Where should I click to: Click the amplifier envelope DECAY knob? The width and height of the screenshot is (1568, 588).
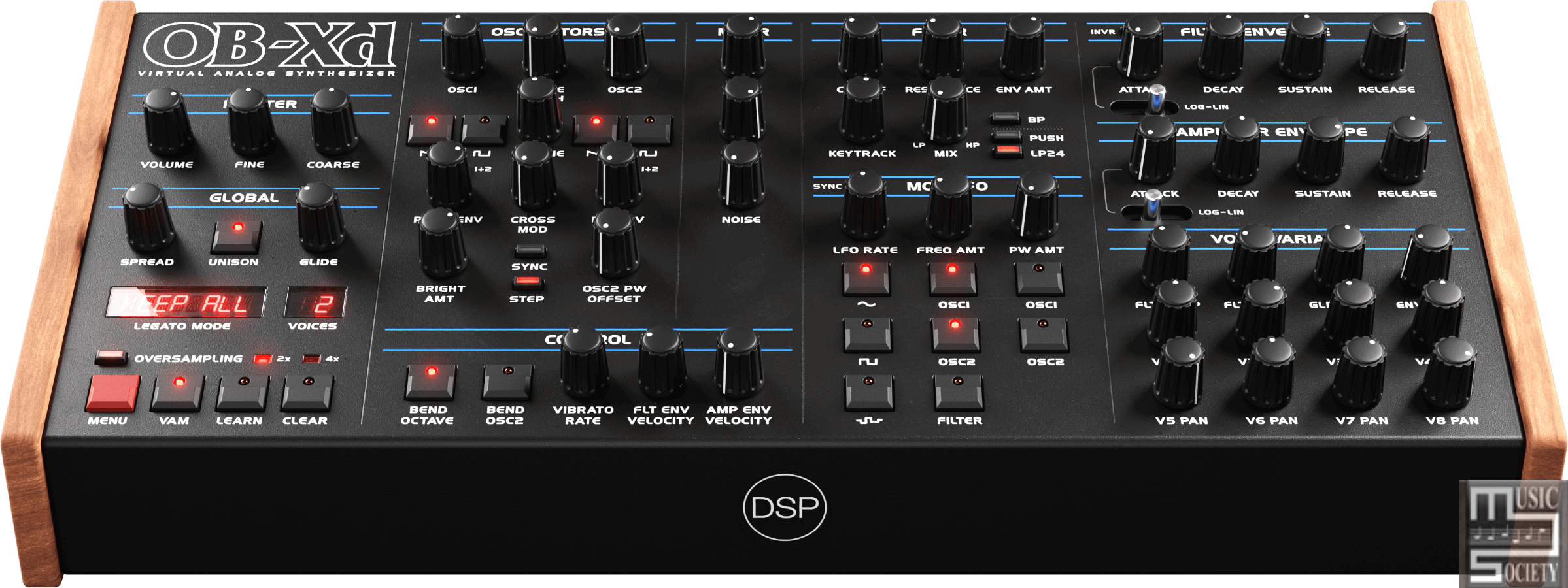coord(1237,150)
